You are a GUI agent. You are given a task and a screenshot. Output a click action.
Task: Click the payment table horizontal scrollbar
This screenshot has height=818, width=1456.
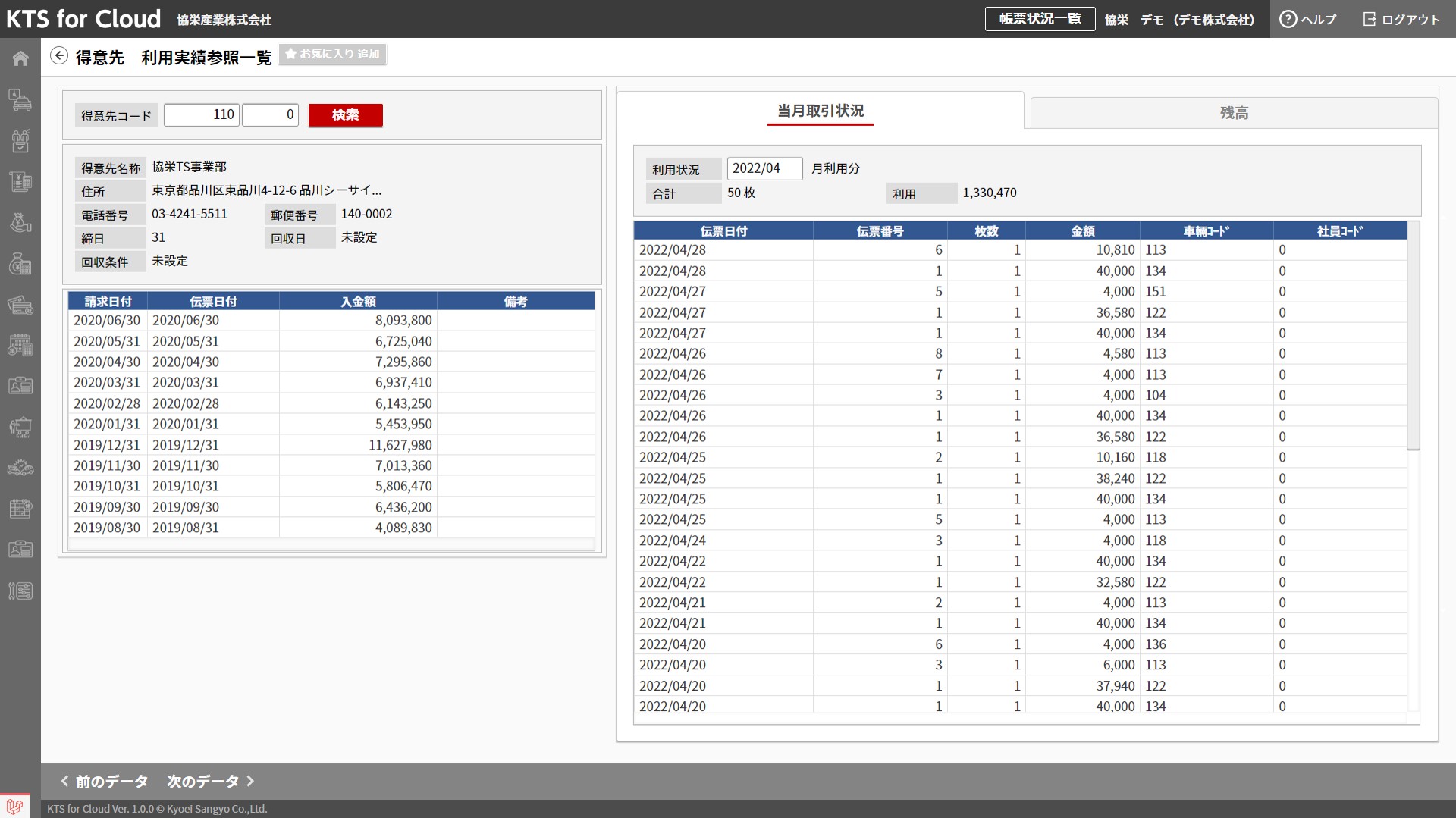[331, 544]
